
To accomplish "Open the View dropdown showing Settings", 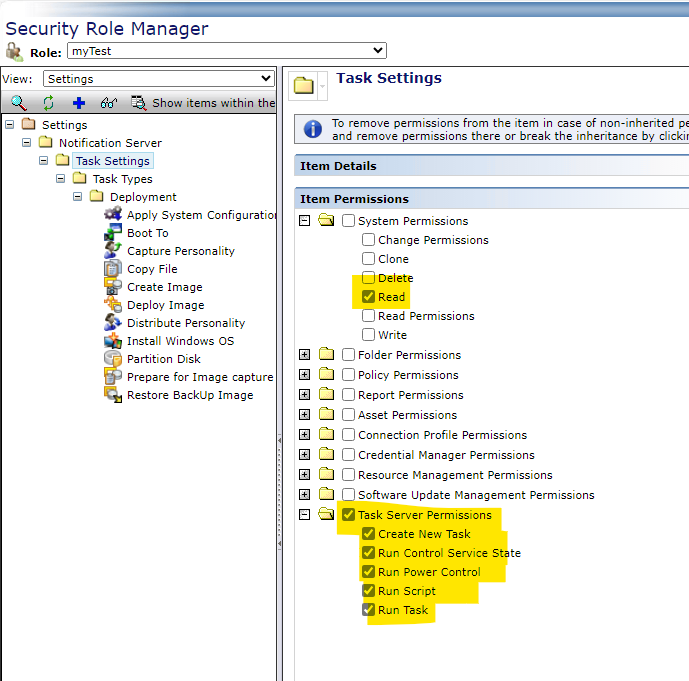I will tap(159, 79).
